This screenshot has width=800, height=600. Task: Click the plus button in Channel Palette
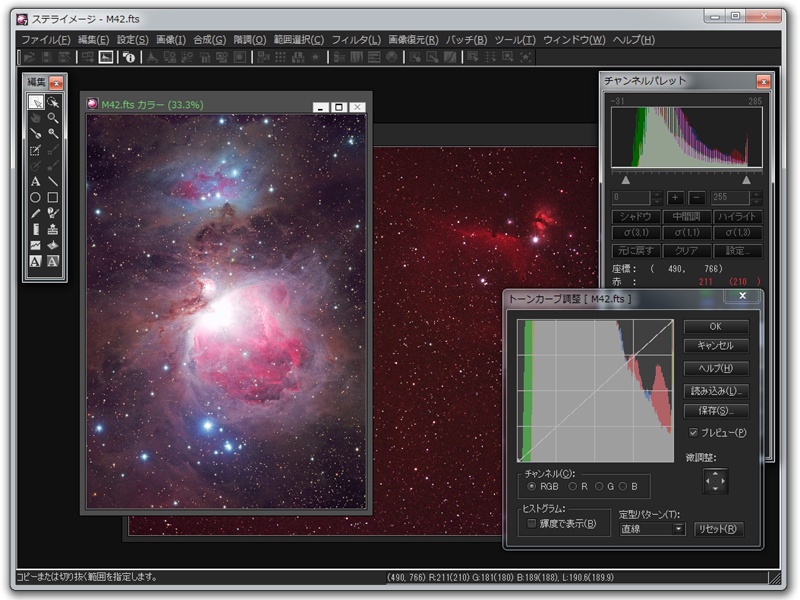click(x=676, y=198)
